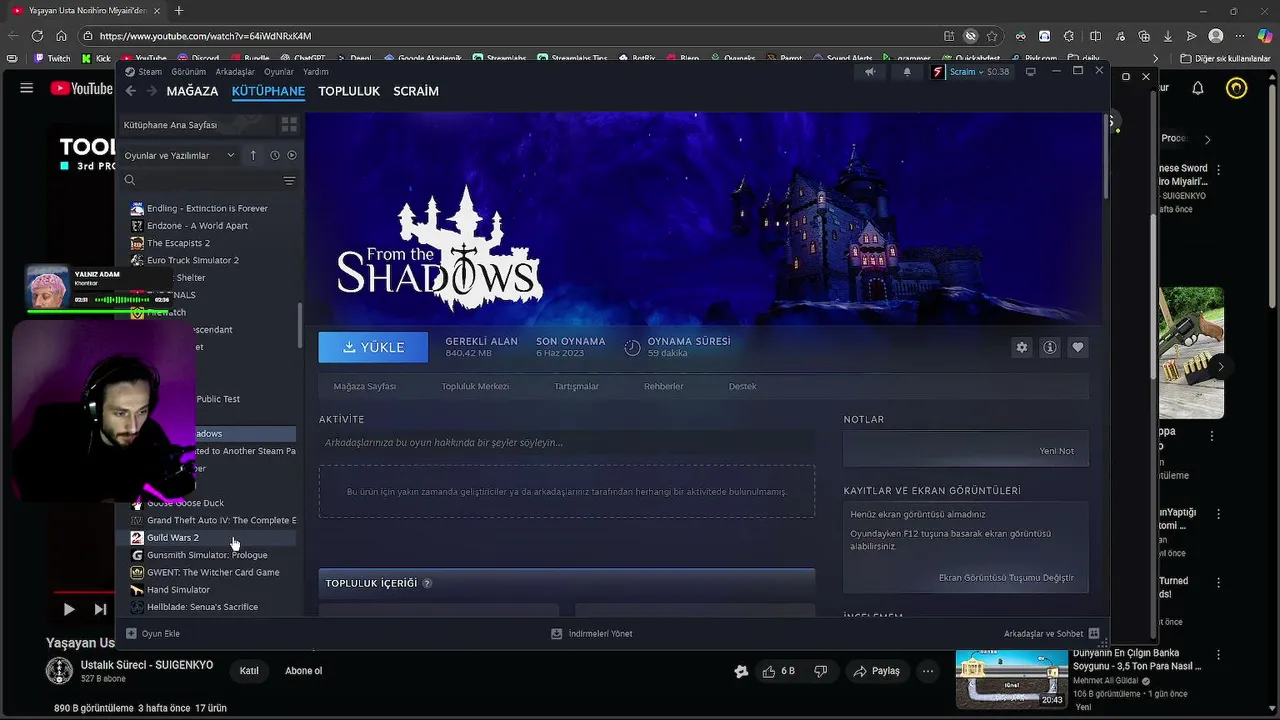Open the Steam menu in menu bar
The image size is (1280, 720).
pos(150,72)
